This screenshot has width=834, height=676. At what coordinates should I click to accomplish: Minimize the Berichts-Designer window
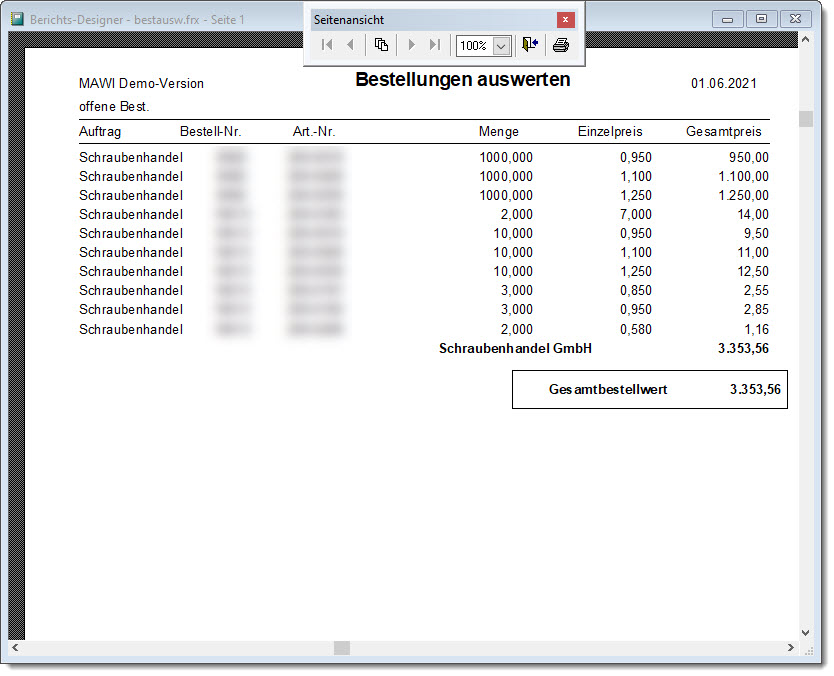point(728,19)
